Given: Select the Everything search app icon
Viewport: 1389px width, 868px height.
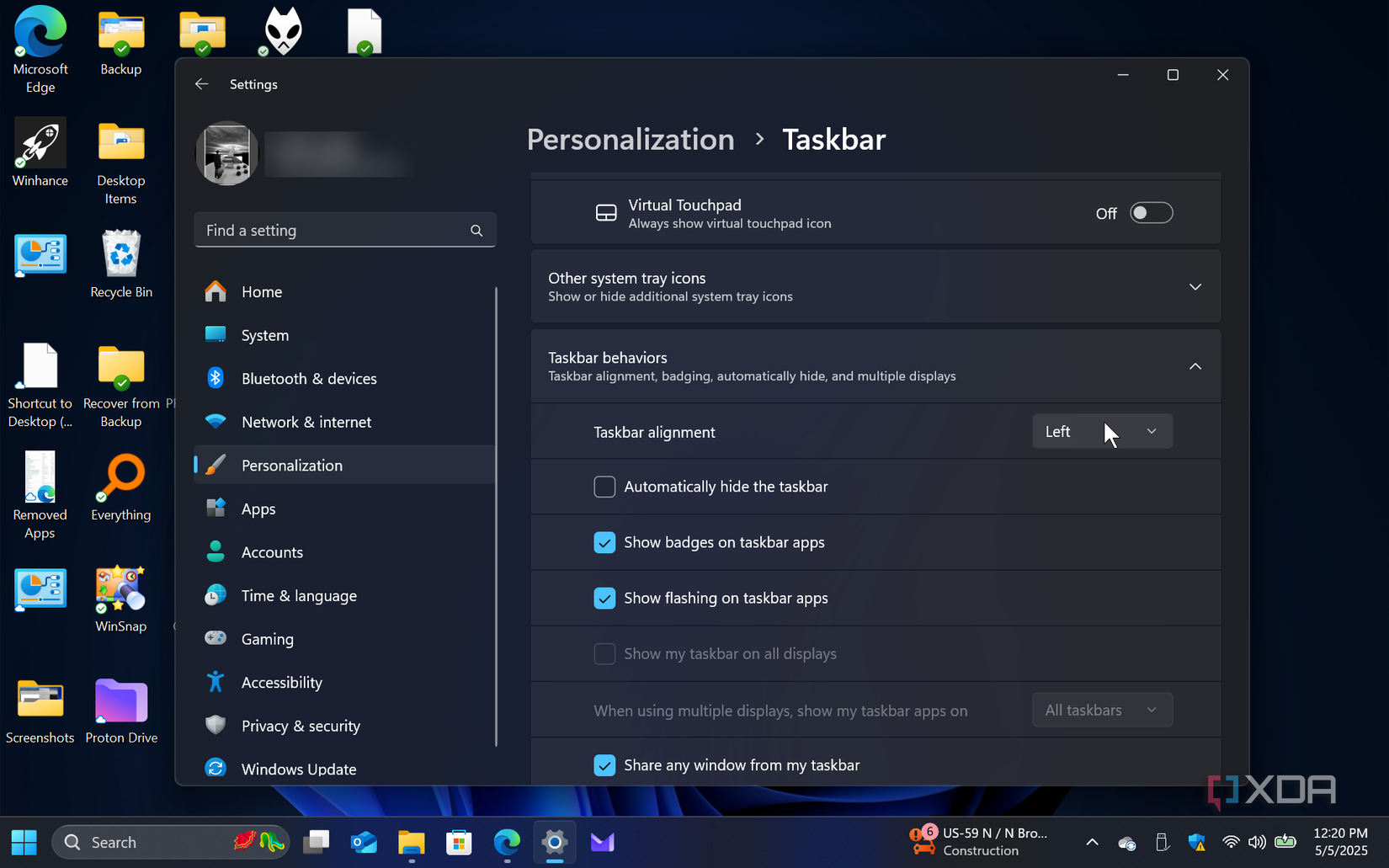Looking at the screenshot, I should [121, 487].
